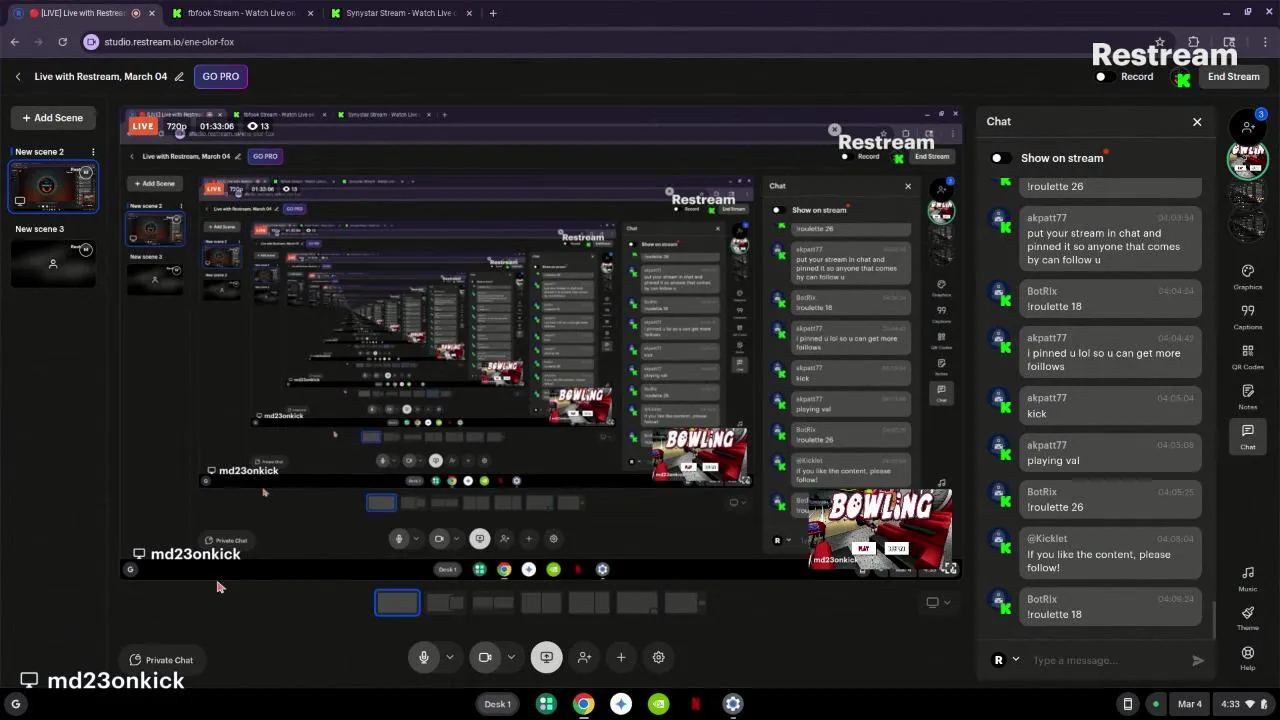Viewport: 1280px width, 720px height.
Task: Toggle the camera button
Action: (485, 658)
